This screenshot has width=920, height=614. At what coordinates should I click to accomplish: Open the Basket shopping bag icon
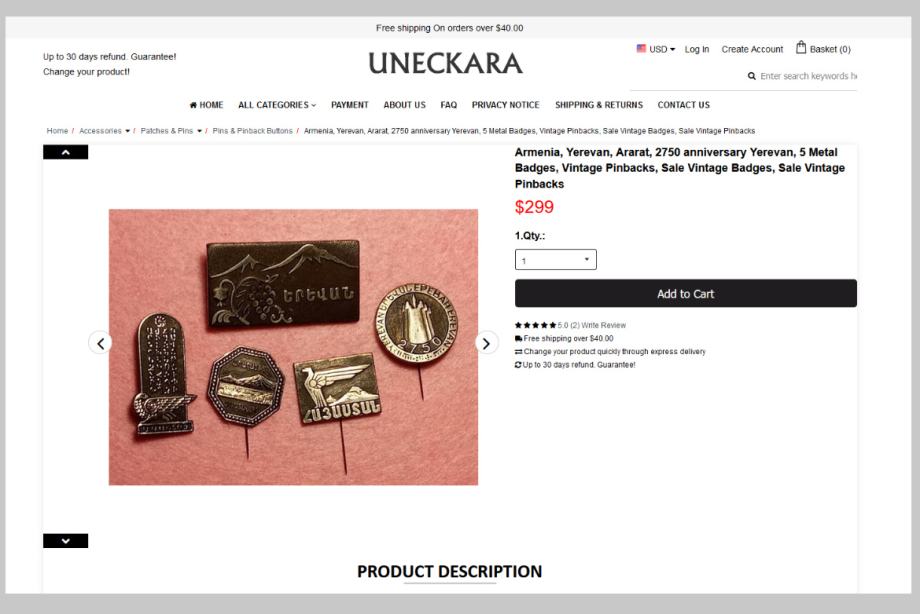tap(801, 48)
